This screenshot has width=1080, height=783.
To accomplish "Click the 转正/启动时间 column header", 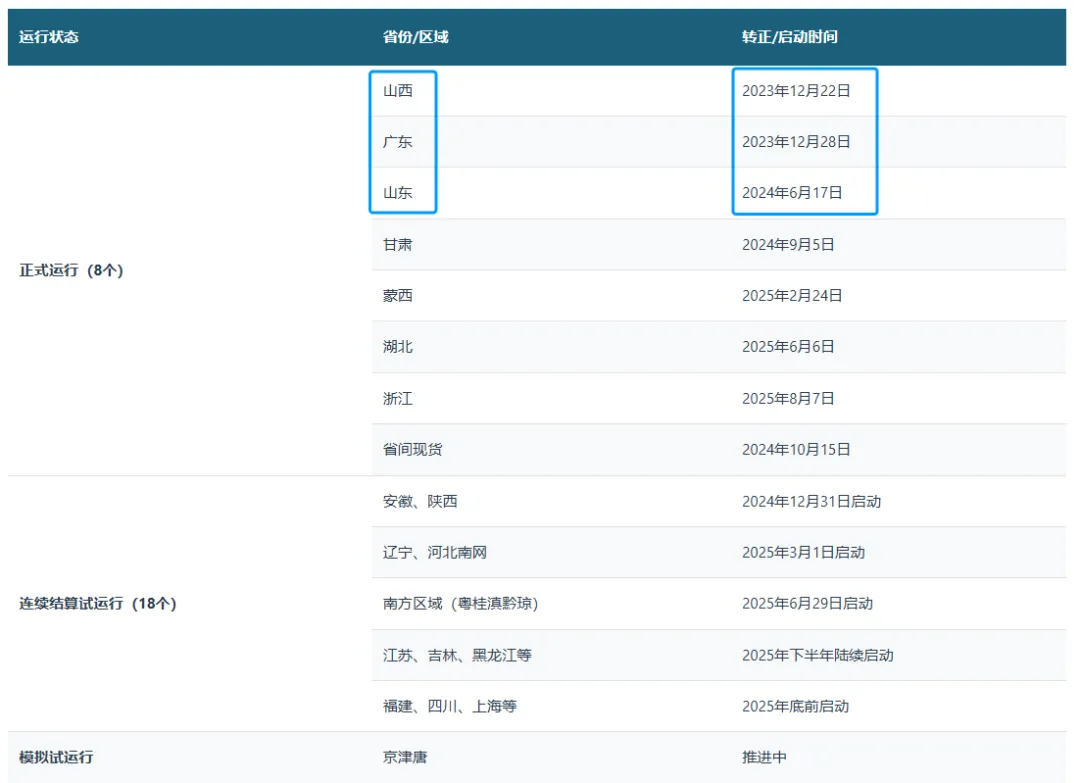I will pyautogui.click(x=785, y=37).
